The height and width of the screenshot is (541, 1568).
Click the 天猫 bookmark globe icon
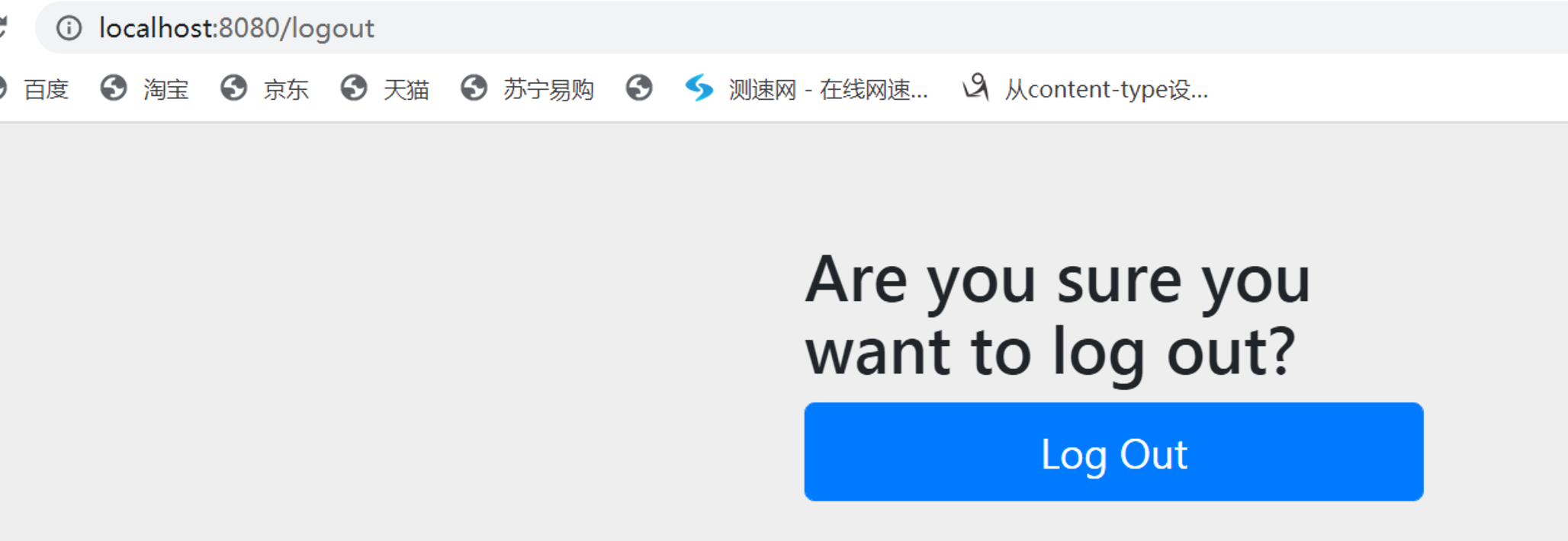pos(354,88)
